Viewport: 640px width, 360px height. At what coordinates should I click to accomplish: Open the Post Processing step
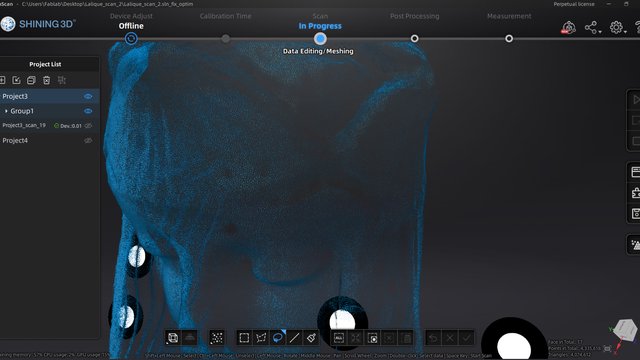pos(415,16)
